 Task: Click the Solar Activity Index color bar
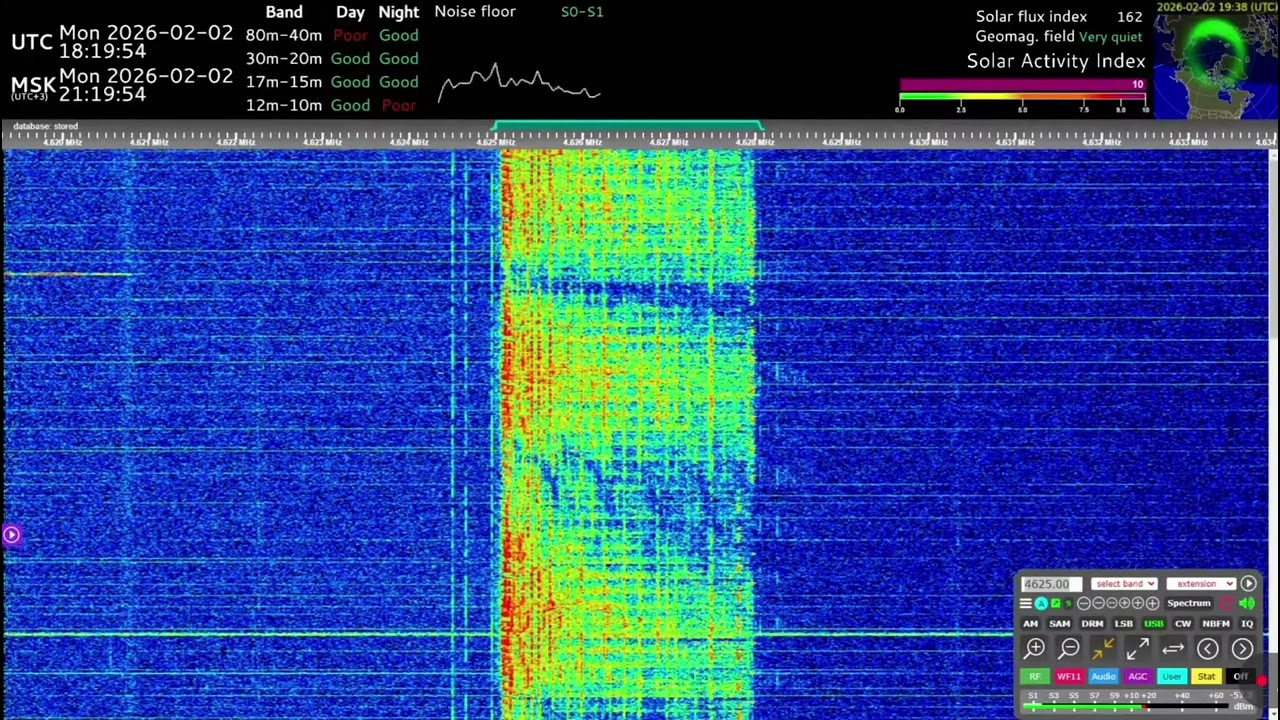[1023, 97]
